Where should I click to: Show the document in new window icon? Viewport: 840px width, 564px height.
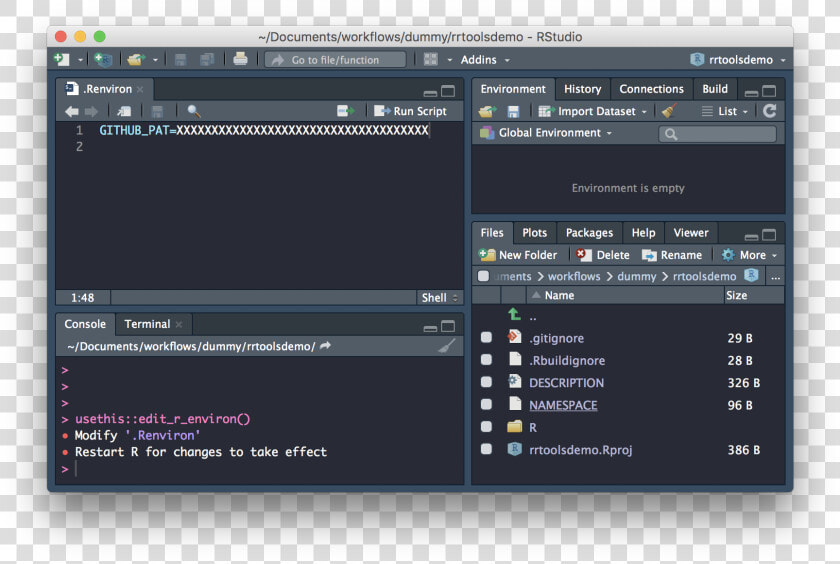(x=124, y=111)
